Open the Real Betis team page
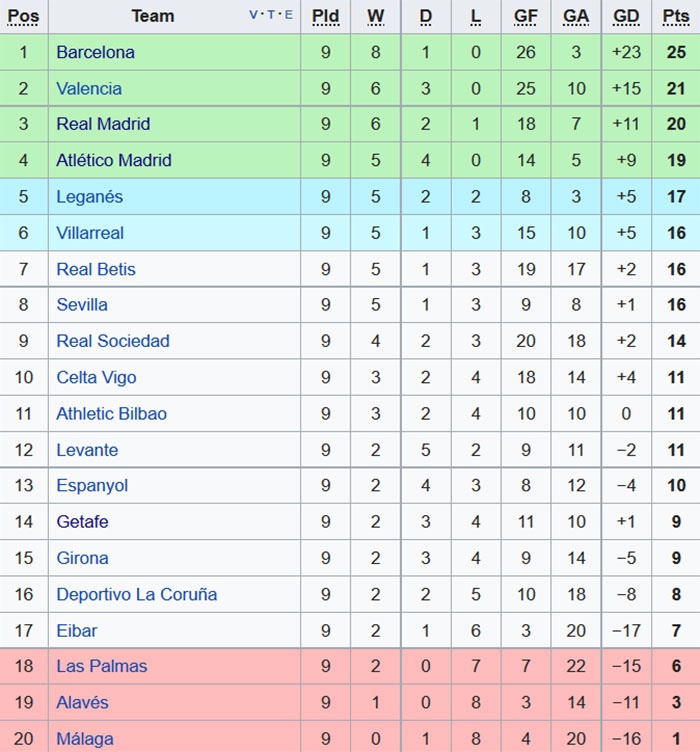 pos(96,269)
